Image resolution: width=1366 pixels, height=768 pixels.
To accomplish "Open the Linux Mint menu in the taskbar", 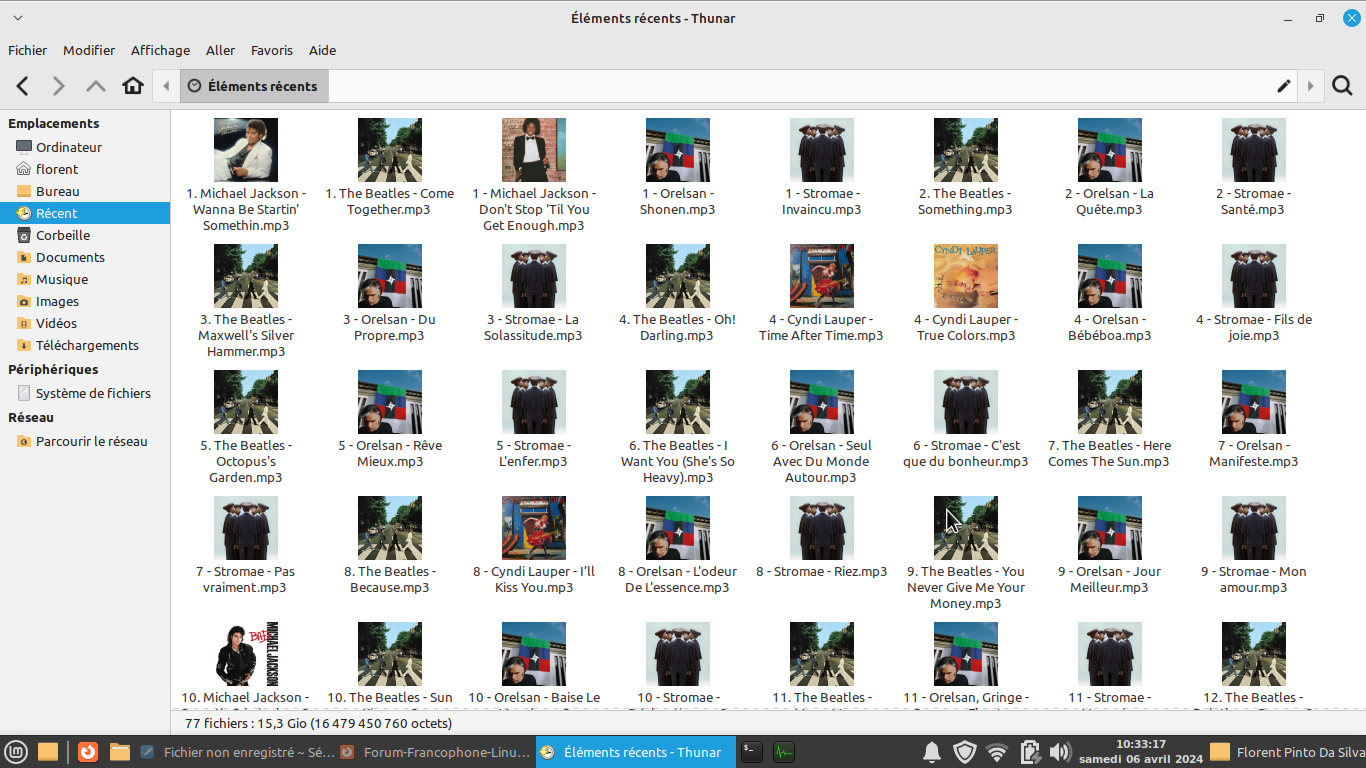I will click(15, 752).
